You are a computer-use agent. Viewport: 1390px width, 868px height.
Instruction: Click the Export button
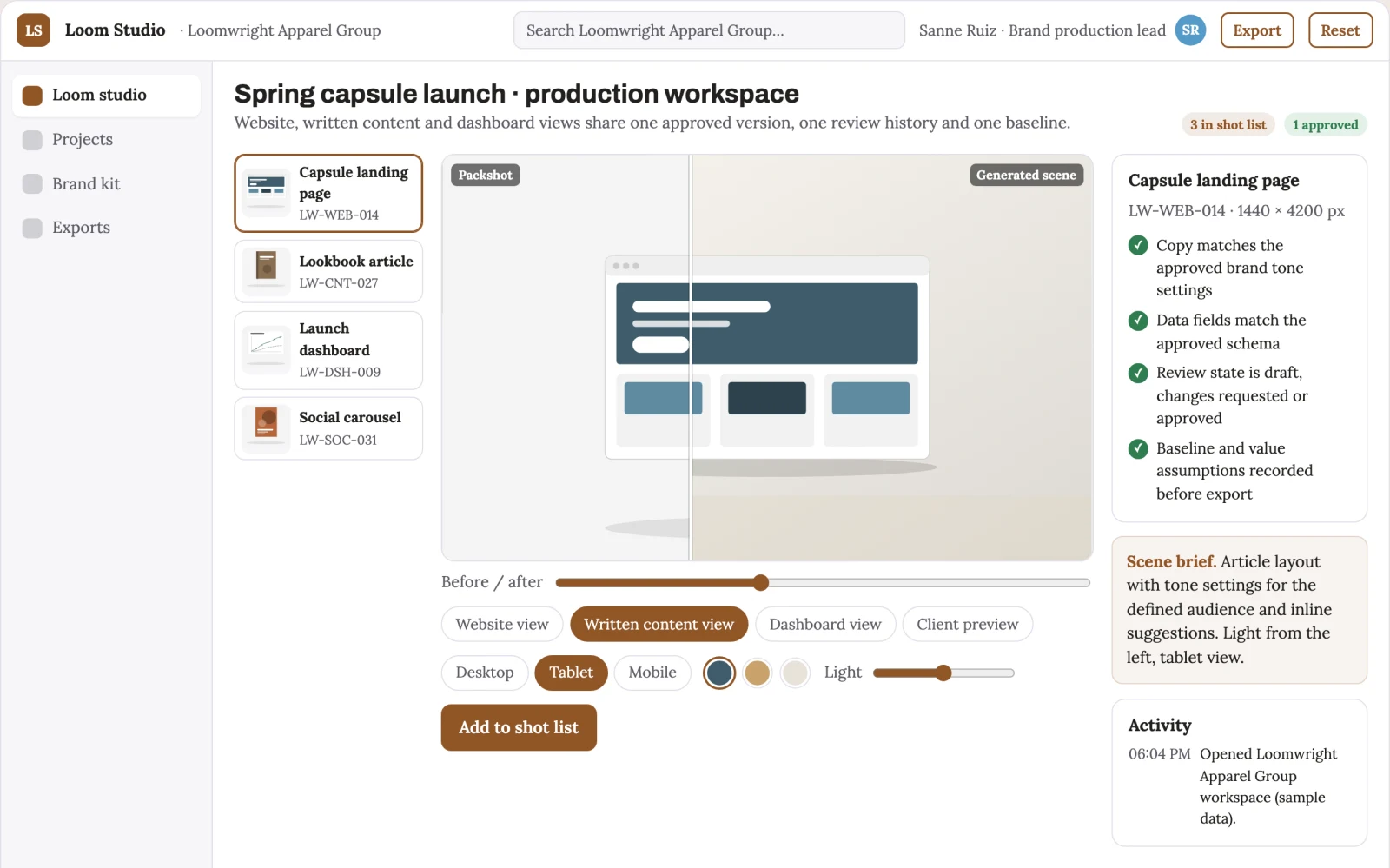point(1257,30)
